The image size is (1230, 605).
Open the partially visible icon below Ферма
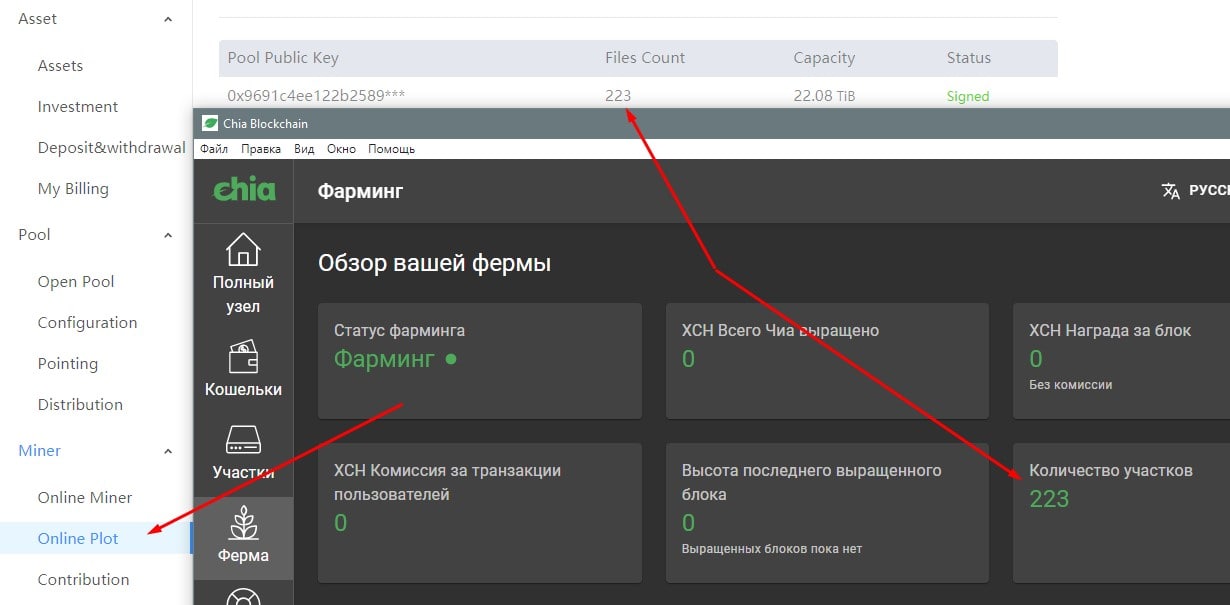(243, 596)
